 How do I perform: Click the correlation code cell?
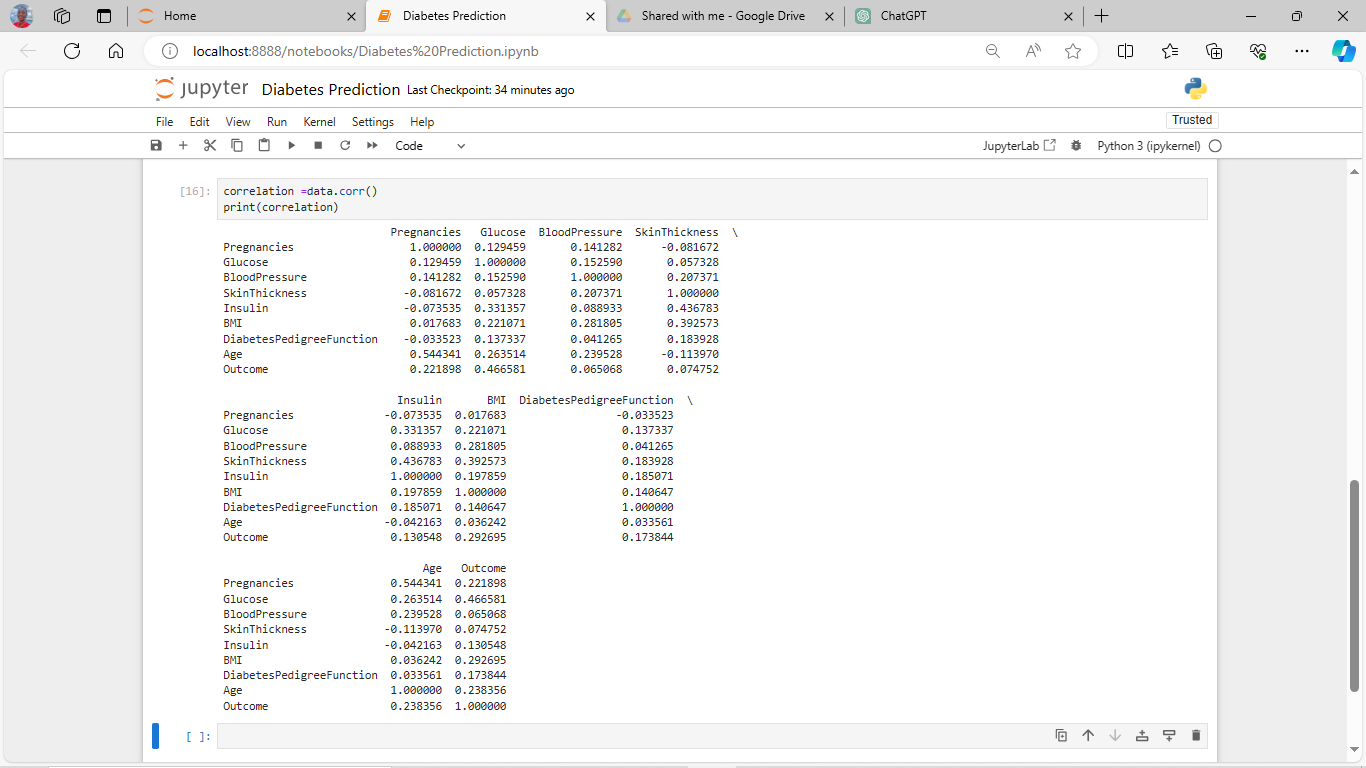click(x=712, y=199)
